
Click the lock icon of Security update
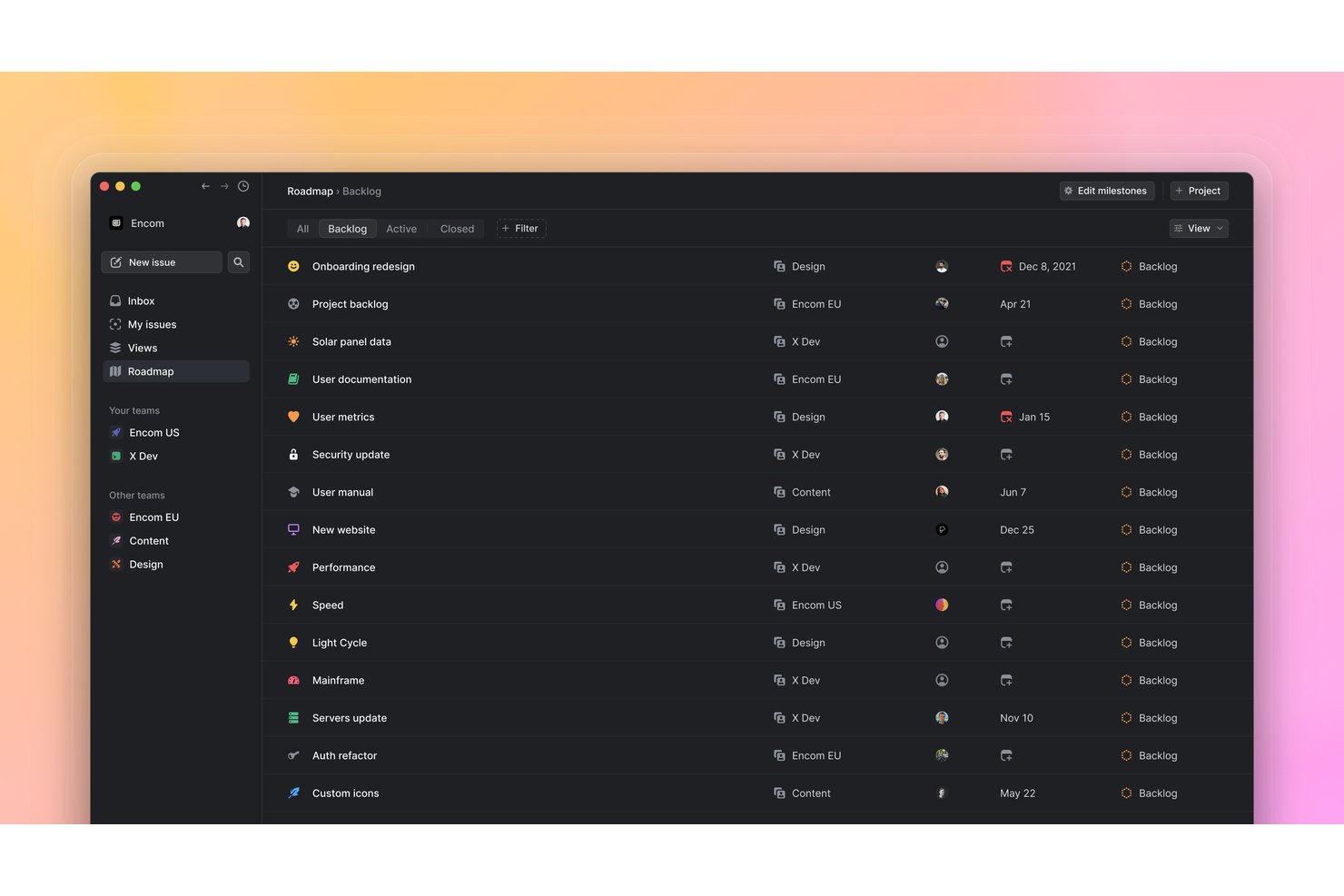tap(293, 455)
